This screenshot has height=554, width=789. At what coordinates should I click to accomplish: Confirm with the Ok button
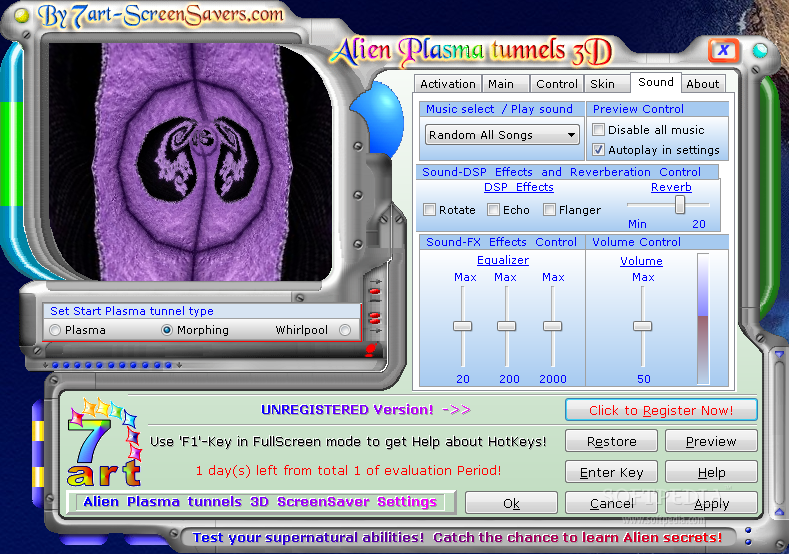(x=511, y=503)
